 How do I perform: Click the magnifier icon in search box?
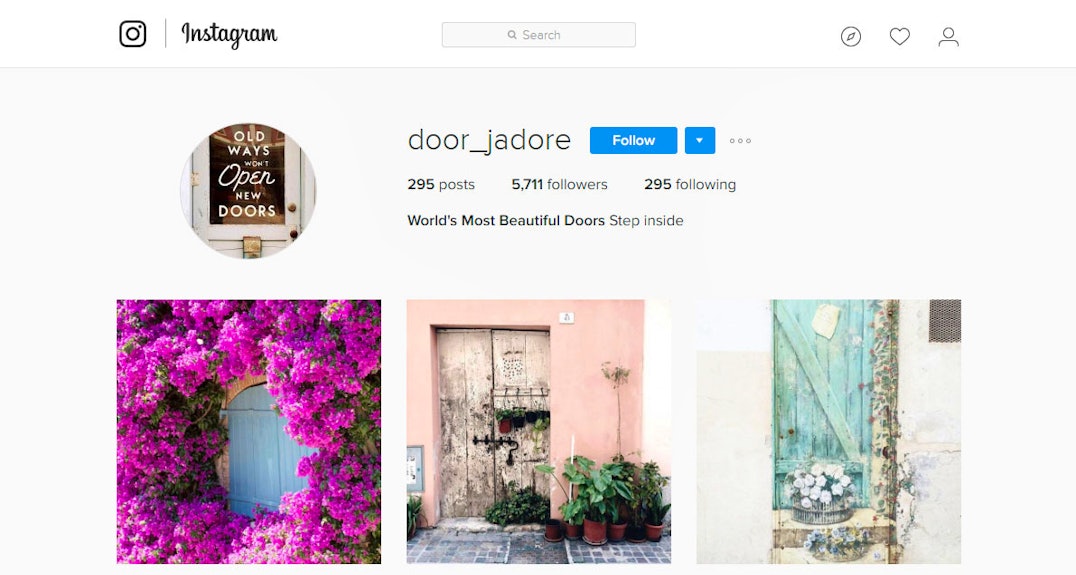[x=512, y=35]
